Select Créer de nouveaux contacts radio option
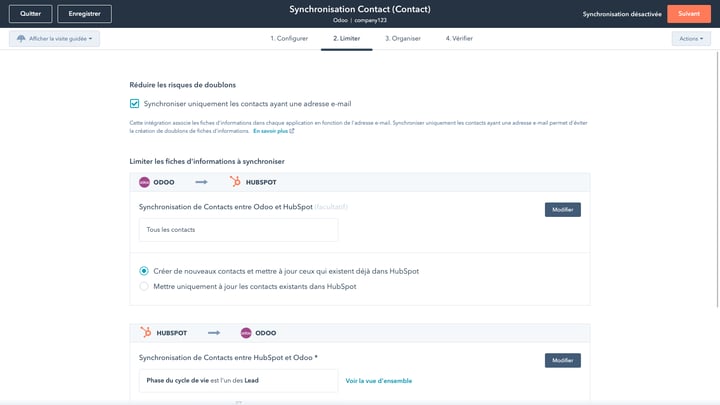The height and width of the screenshot is (405, 720). 144,271
